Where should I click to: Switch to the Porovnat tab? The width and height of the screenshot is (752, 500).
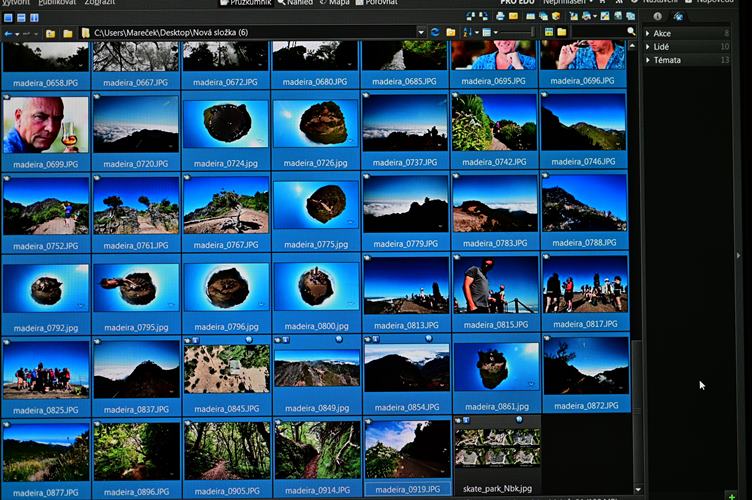[x=377, y=2]
